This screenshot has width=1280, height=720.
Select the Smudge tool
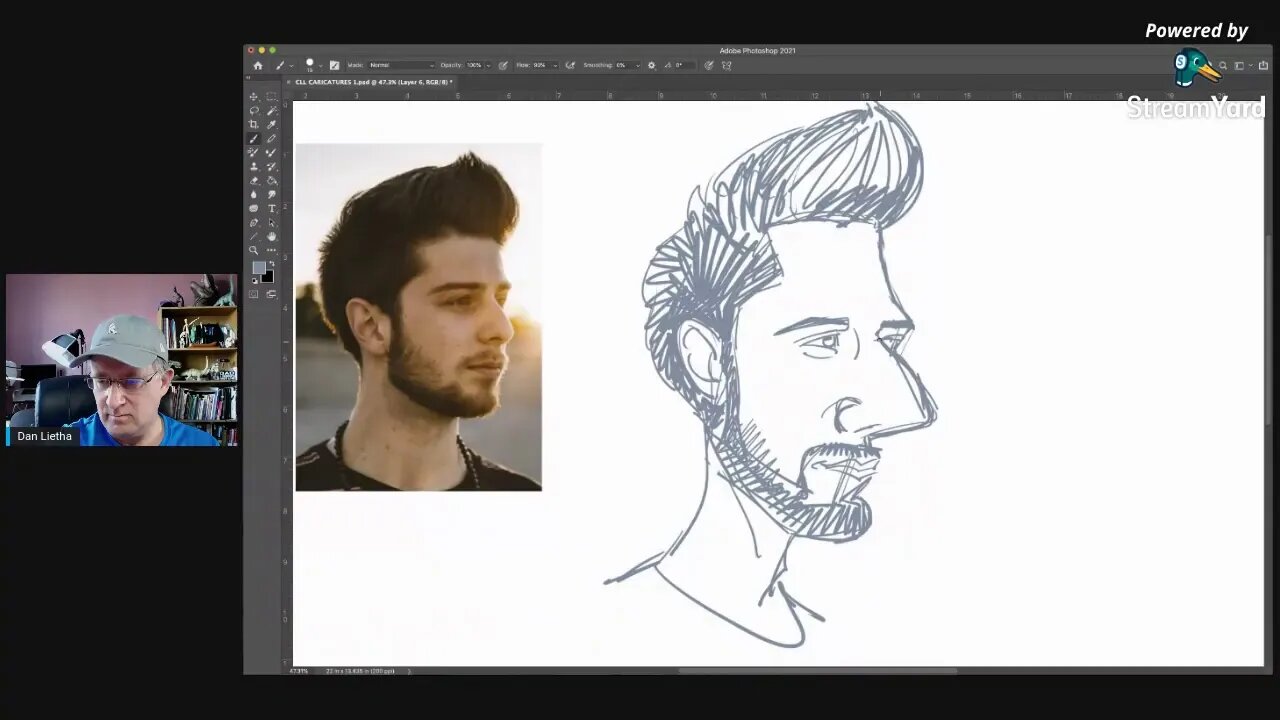click(x=272, y=193)
